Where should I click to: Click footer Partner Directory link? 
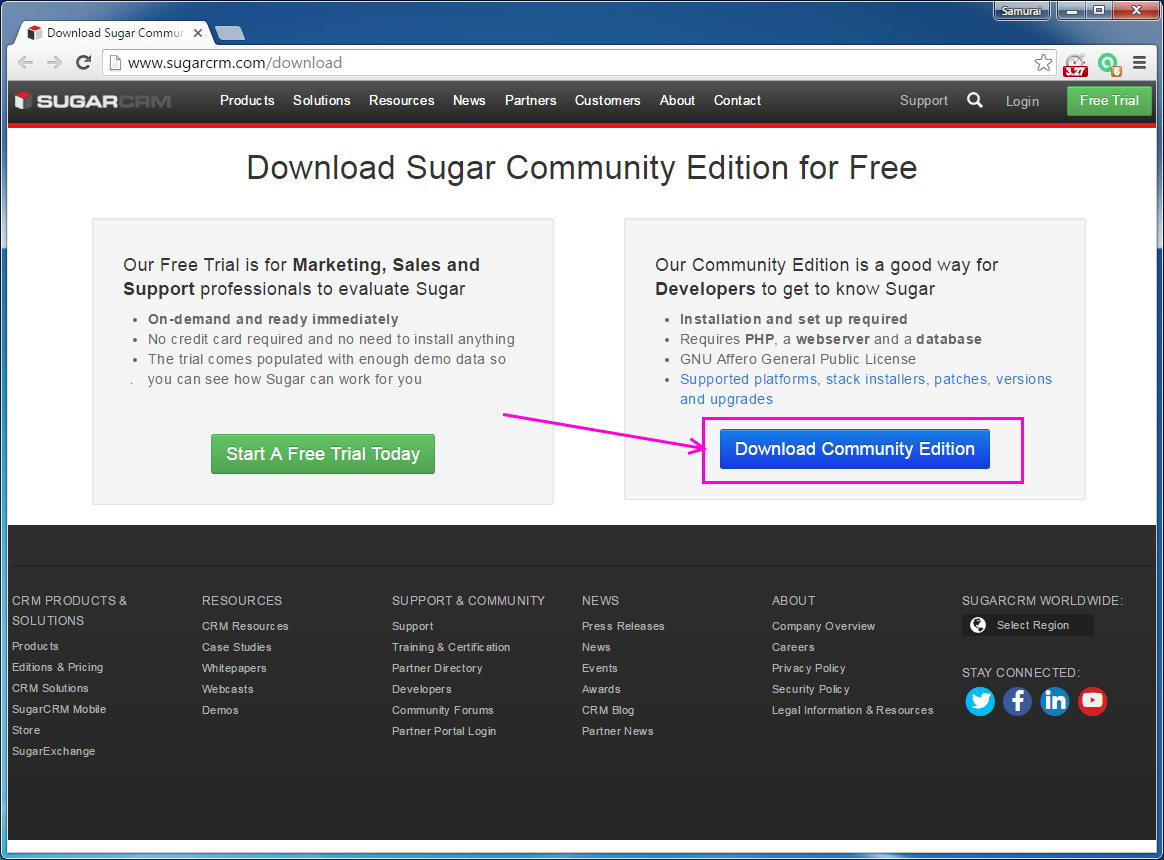point(436,668)
